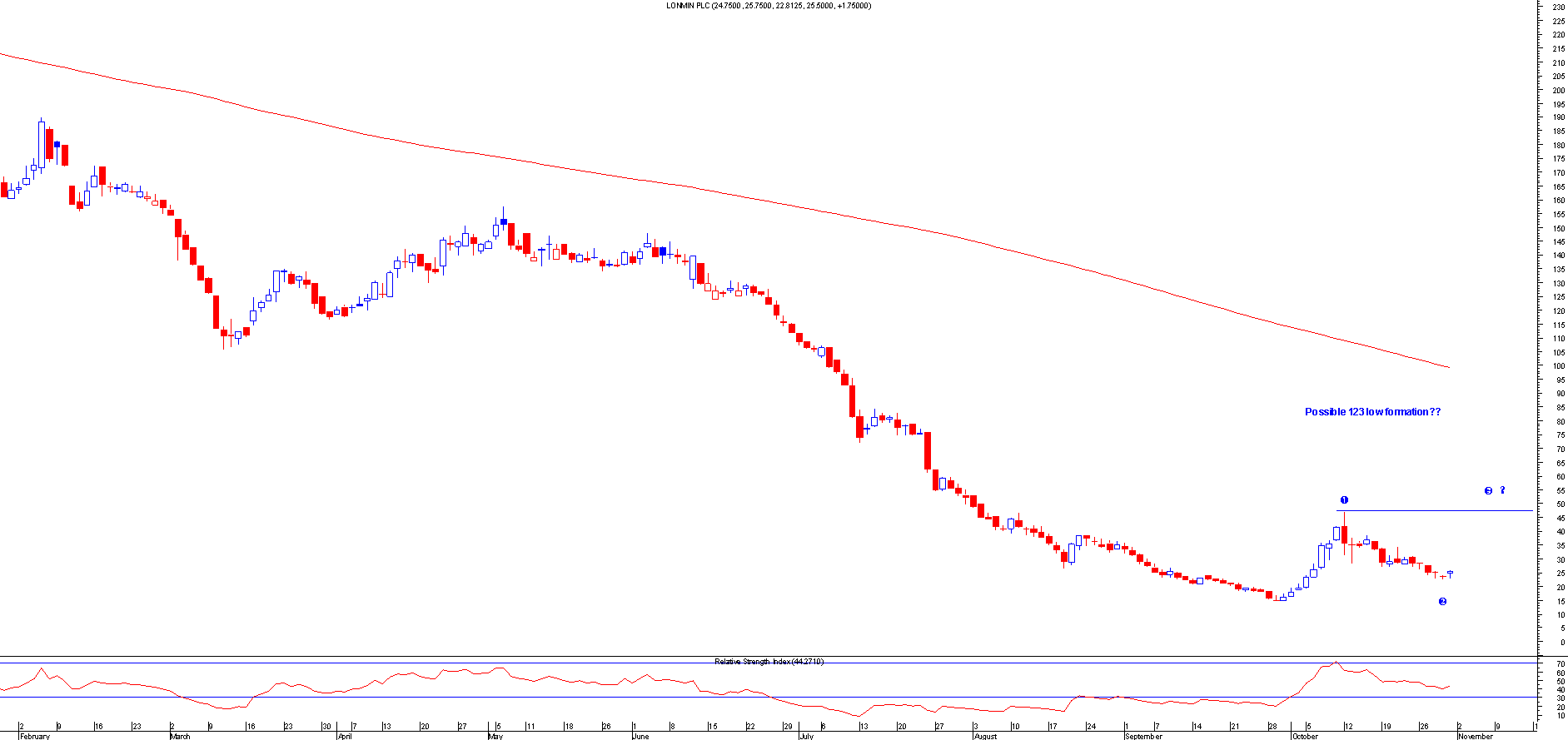Select the 'Possible 123 low formation??' annotation
This screenshot has height=740, width=1568.
point(1371,412)
